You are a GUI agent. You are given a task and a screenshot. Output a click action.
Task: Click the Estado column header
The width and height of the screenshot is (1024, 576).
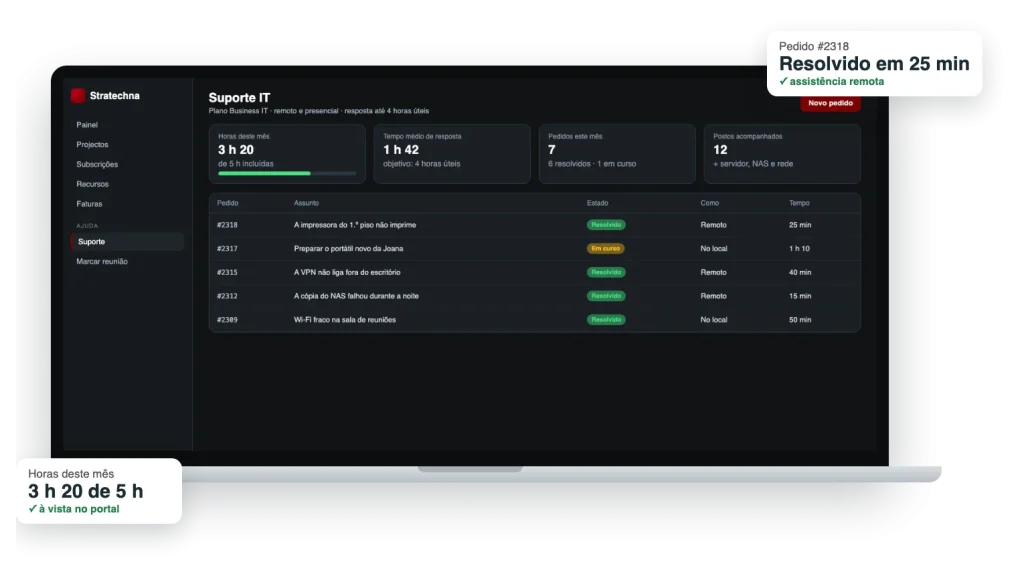tap(597, 203)
